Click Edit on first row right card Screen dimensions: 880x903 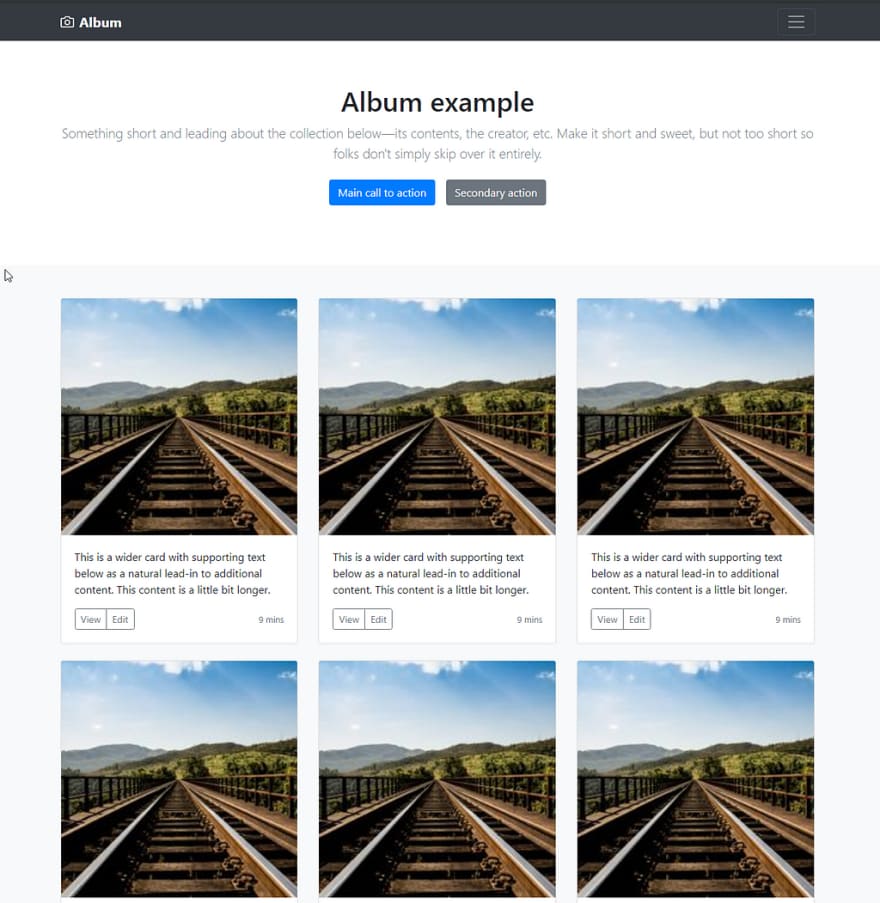click(637, 619)
